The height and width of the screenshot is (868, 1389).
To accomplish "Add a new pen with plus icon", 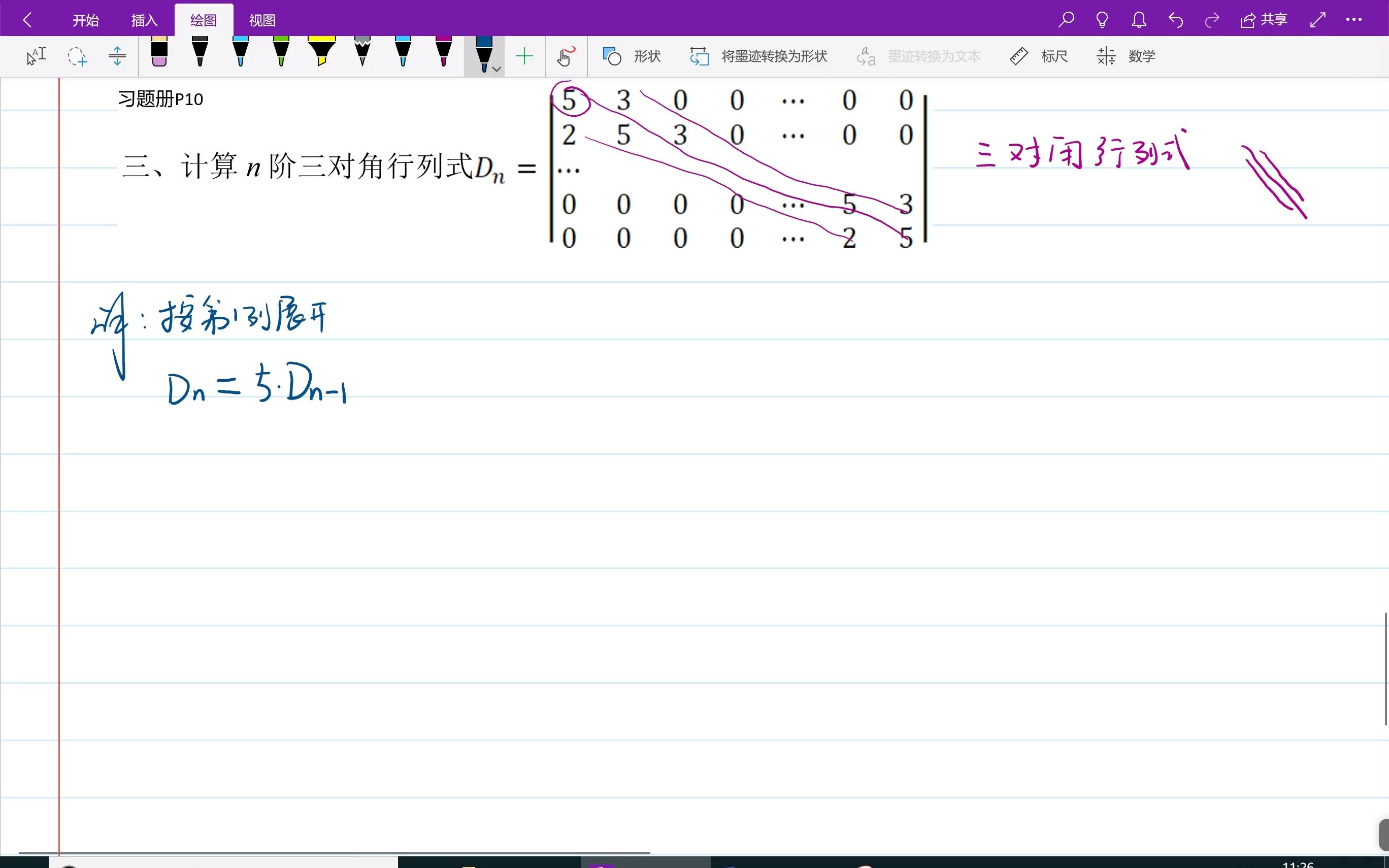I will point(524,56).
